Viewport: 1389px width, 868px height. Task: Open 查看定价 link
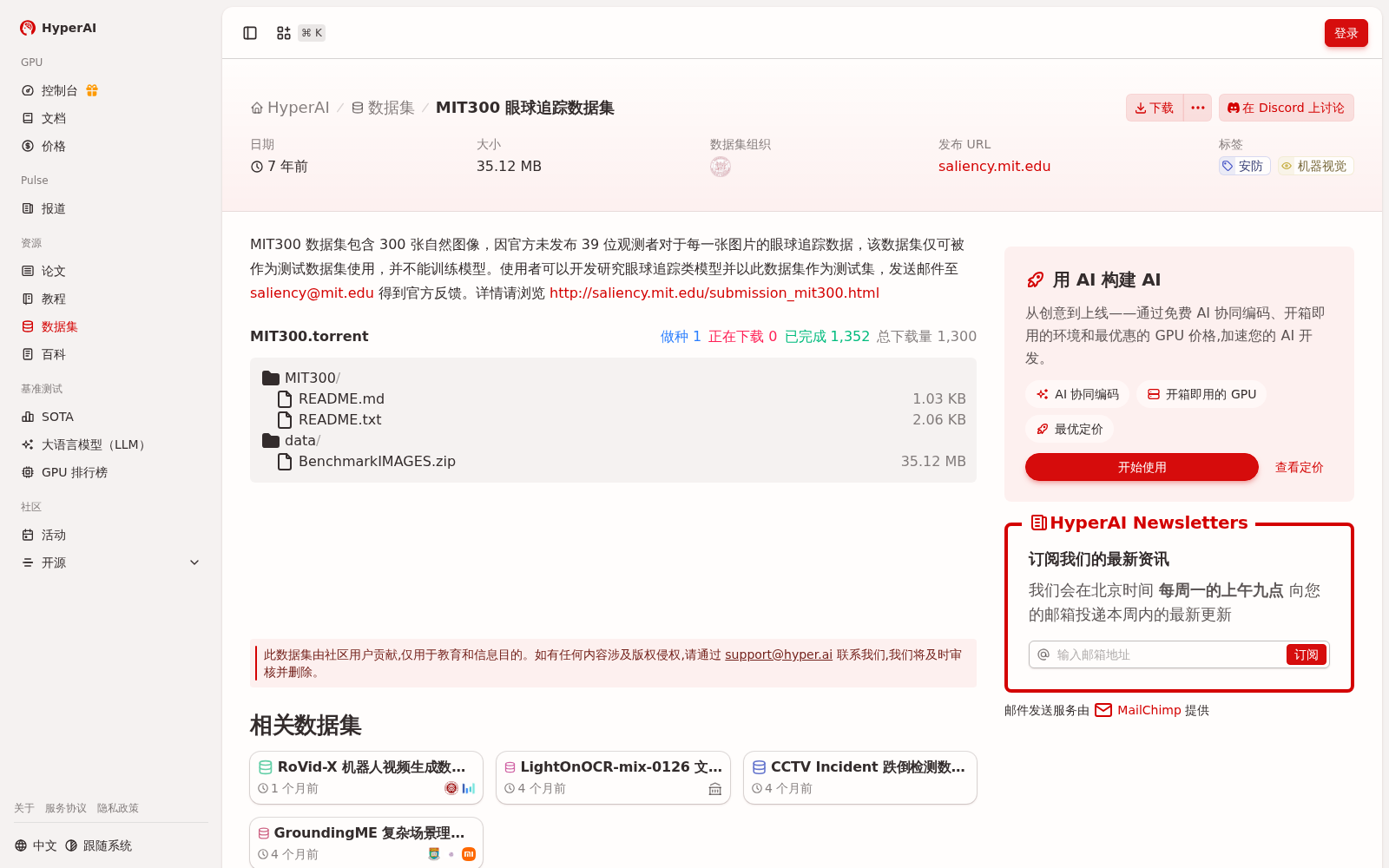coord(1299,467)
